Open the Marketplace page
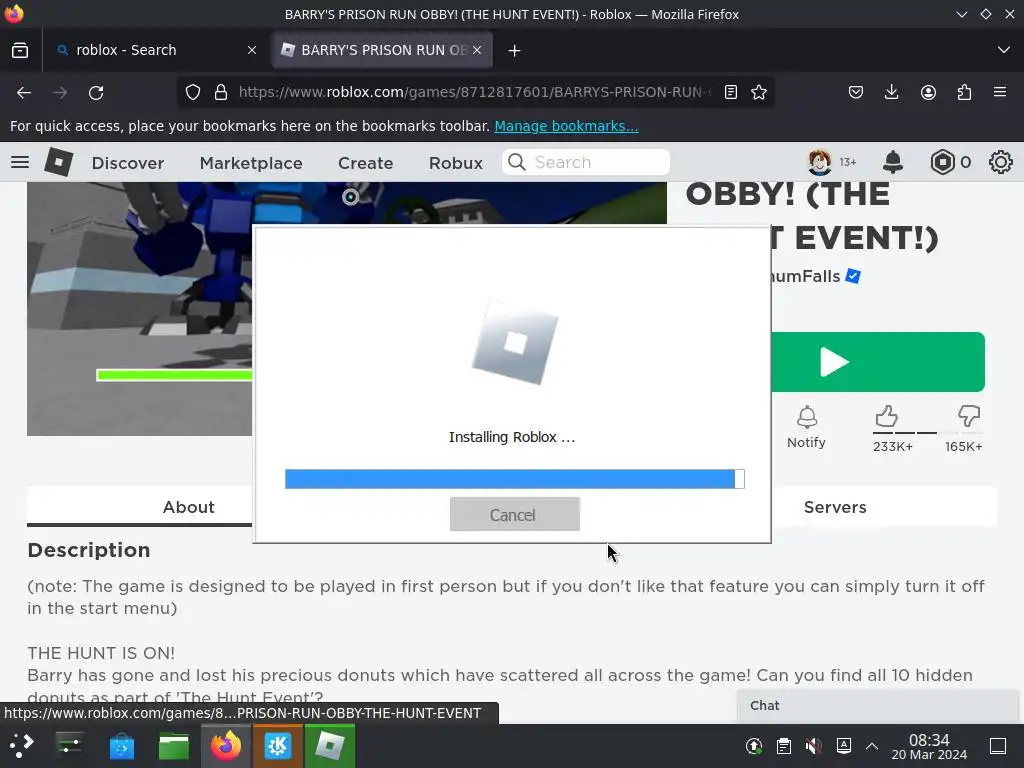The image size is (1024, 768). point(251,163)
